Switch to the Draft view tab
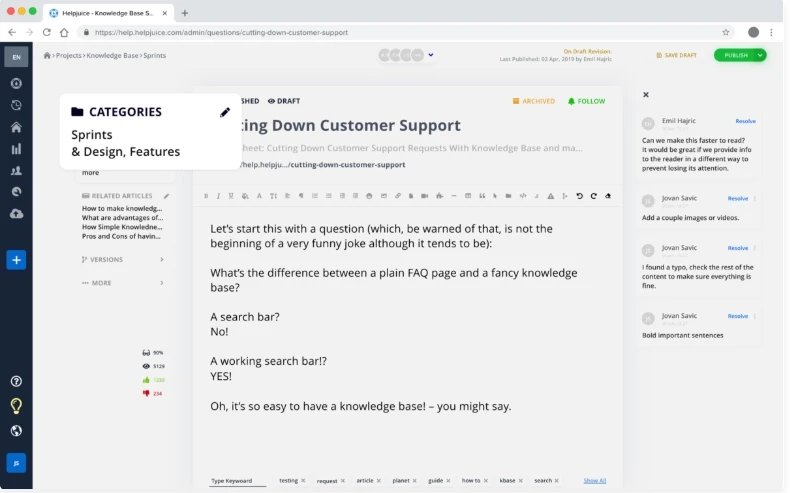This screenshot has height=493, width=790. point(284,101)
